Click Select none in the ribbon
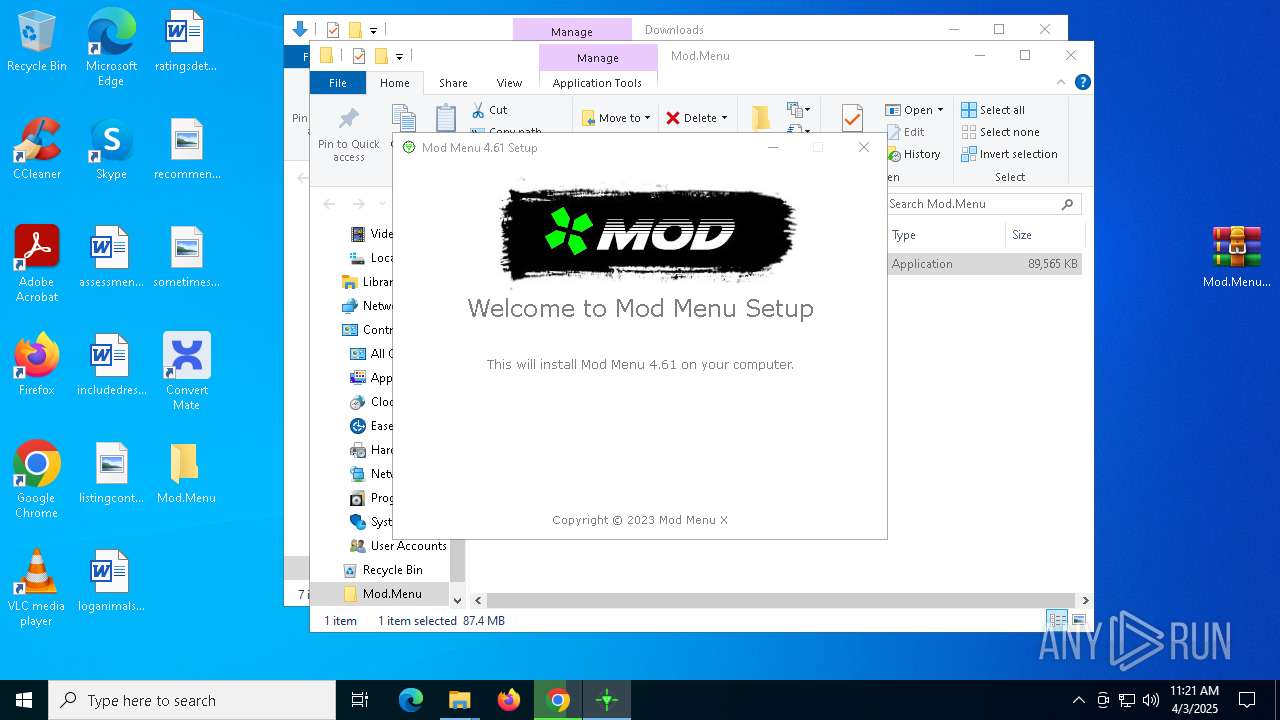This screenshot has width=1280, height=720. [x=1000, y=132]
